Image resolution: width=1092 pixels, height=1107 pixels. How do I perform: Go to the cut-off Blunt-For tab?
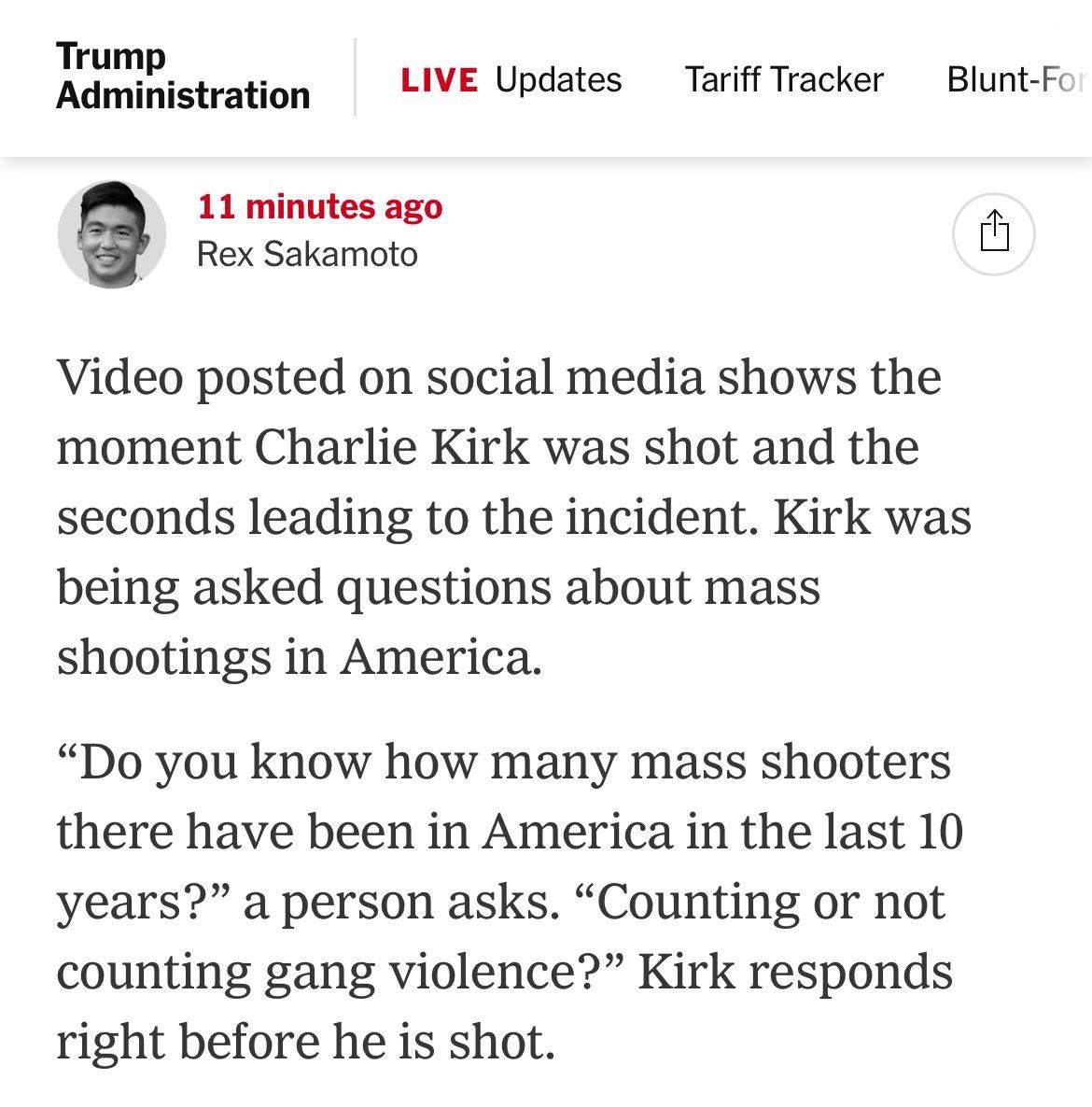pos(1018,79)
